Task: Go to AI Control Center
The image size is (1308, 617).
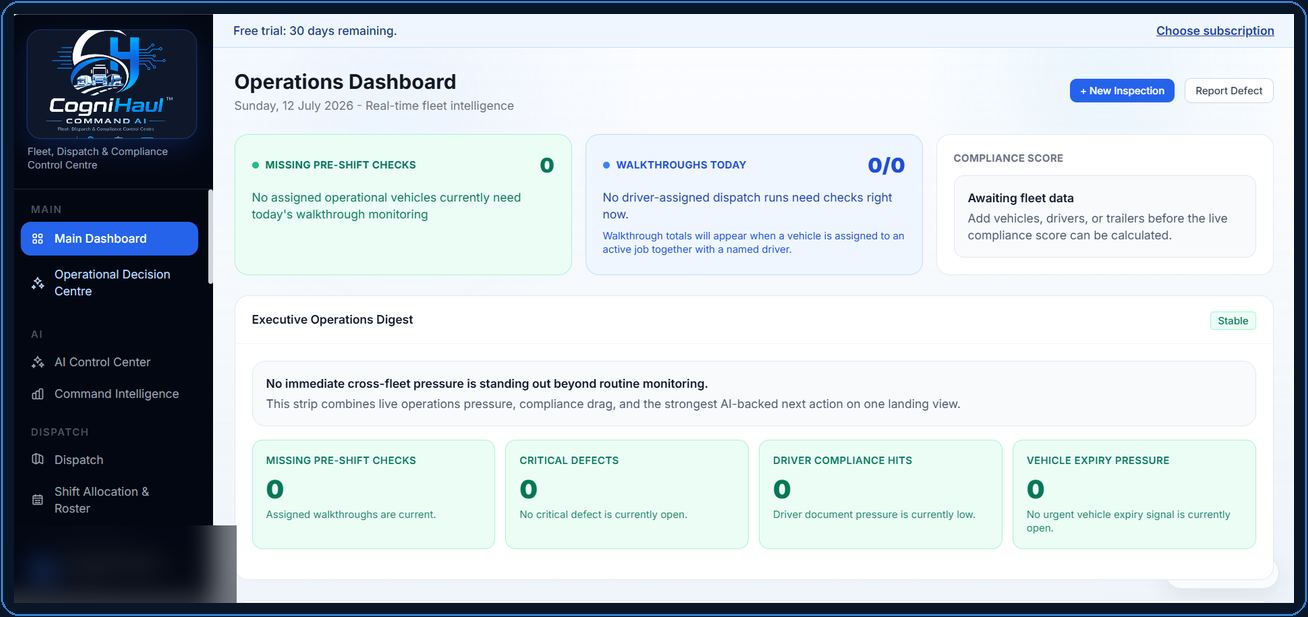Action: point(109,362)
